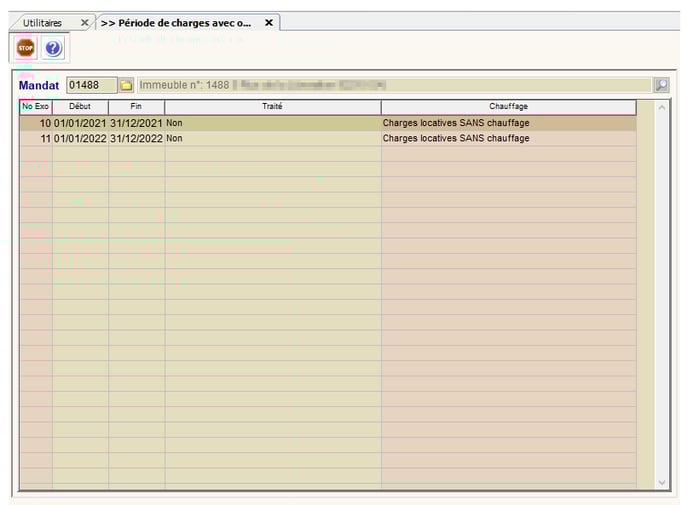Close the Utilitaires tab
688x505 pixels.
tap(84, 22)
